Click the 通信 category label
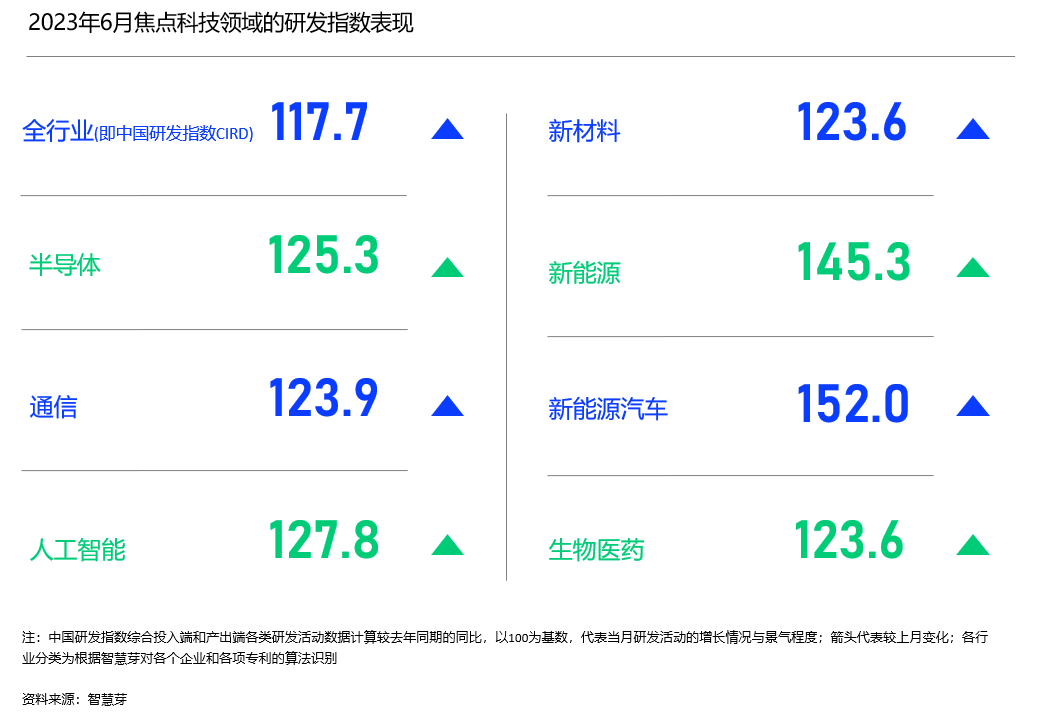Viewport: 1038px width, 715px height. coord(54,407)
